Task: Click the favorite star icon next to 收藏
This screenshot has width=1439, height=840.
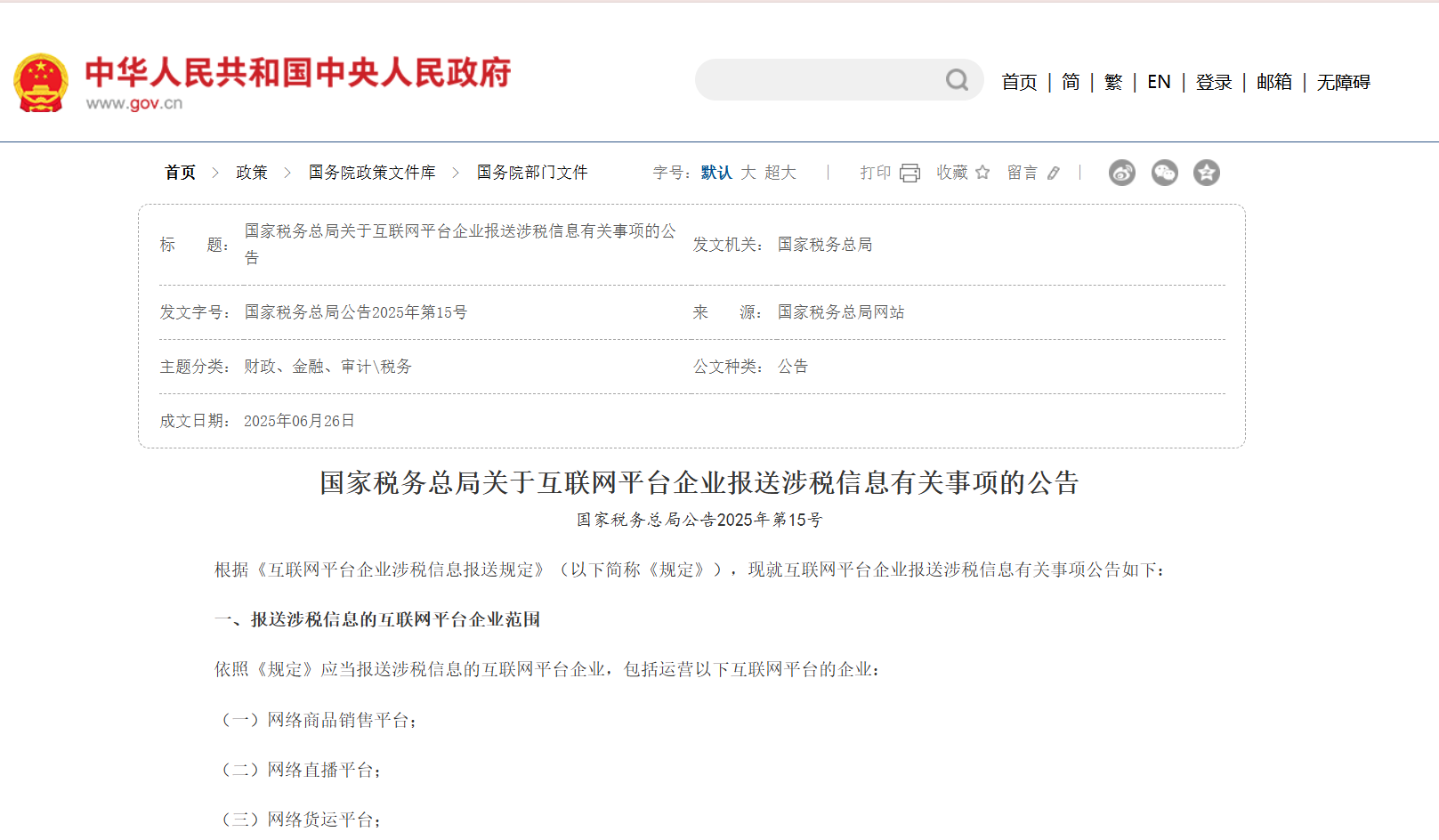Action: coord(982,173)
